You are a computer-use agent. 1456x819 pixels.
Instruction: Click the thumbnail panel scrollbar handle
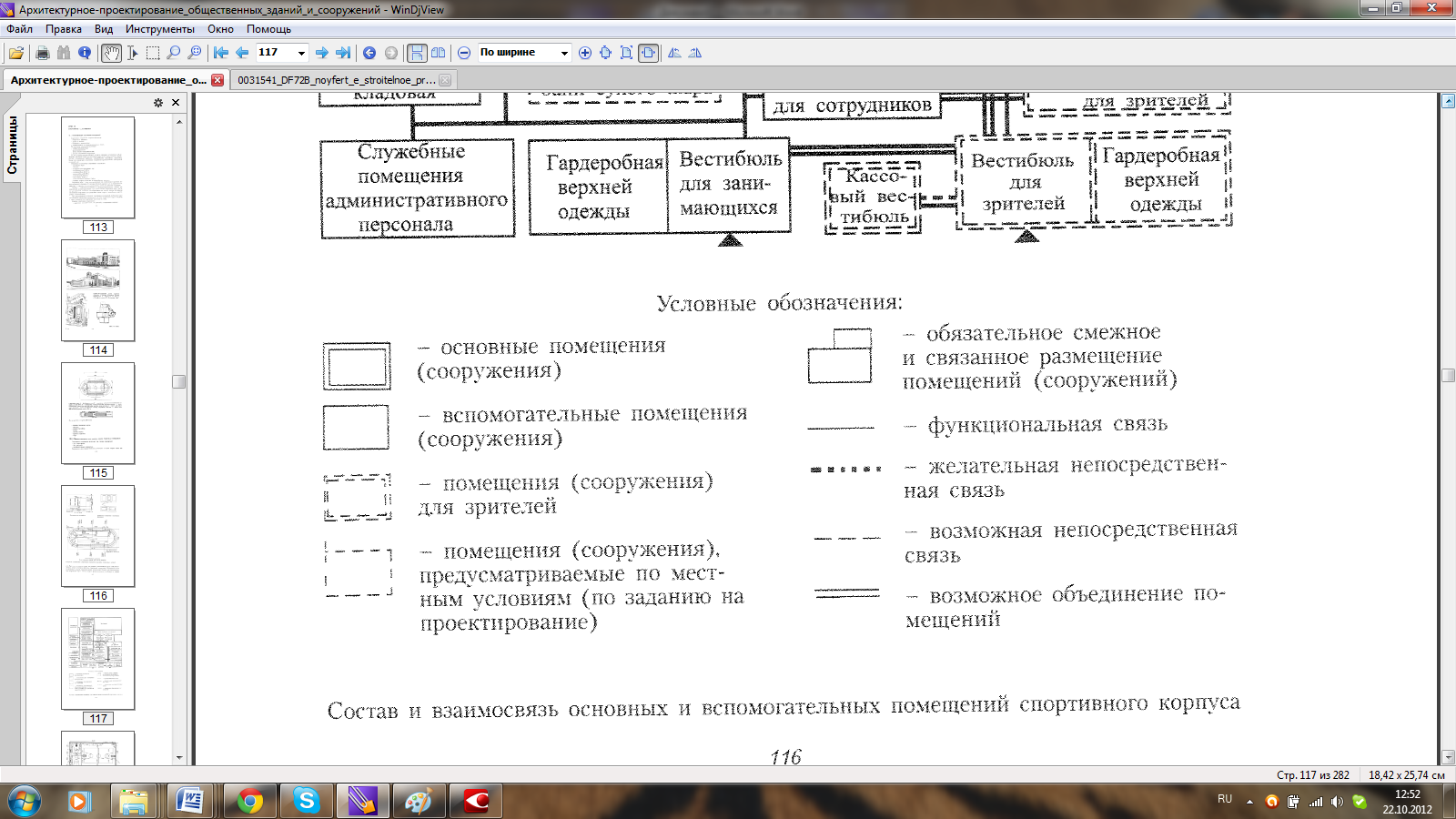point(179,381)
